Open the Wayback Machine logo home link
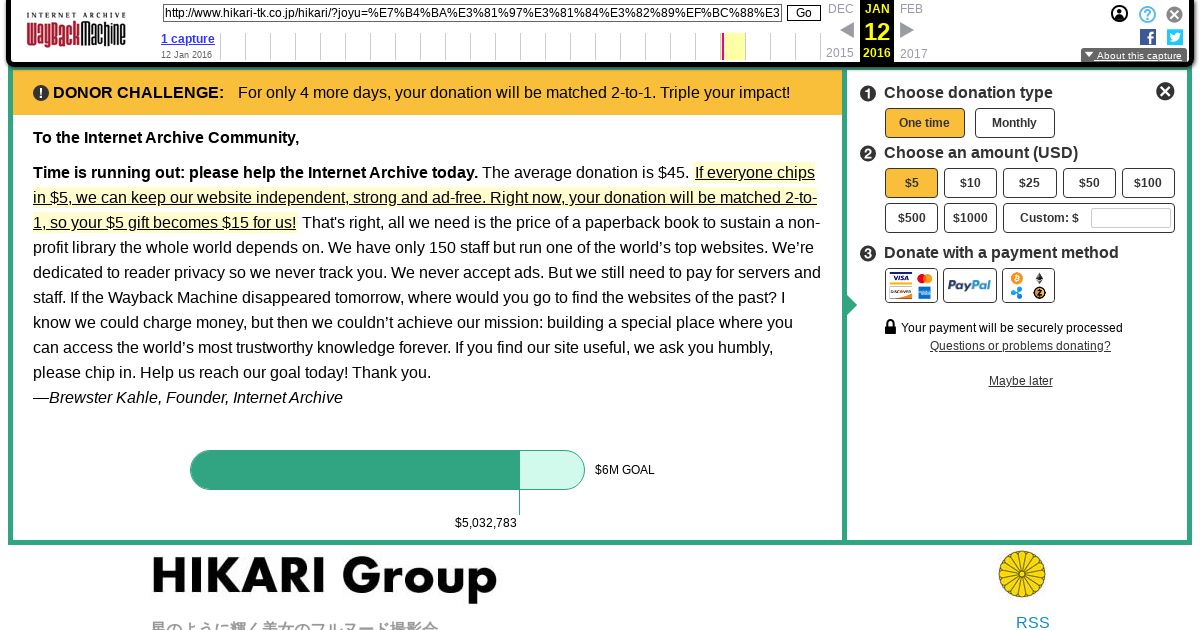 (x=76, y=30)
